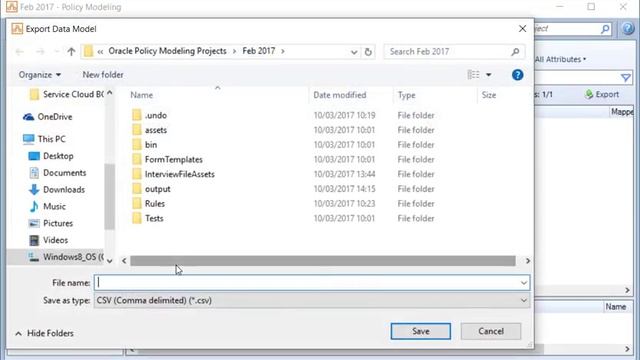This screenshot has width=640, height=360.
Task: Refresh the Feb 2017 folder listing
Action: 368,52
